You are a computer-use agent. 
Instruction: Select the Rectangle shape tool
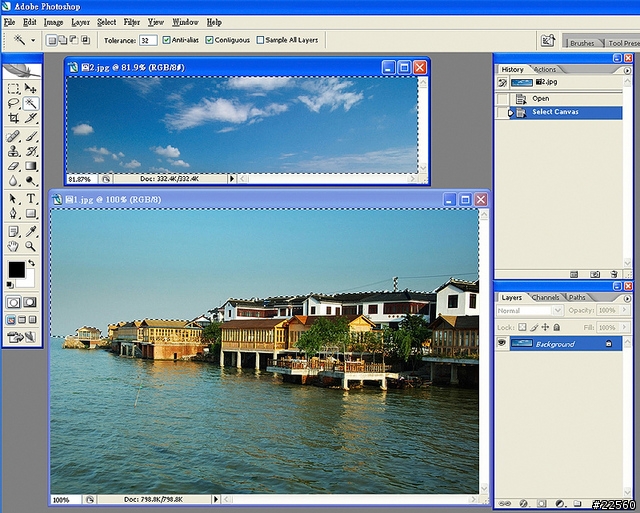[x=31, y=213]
